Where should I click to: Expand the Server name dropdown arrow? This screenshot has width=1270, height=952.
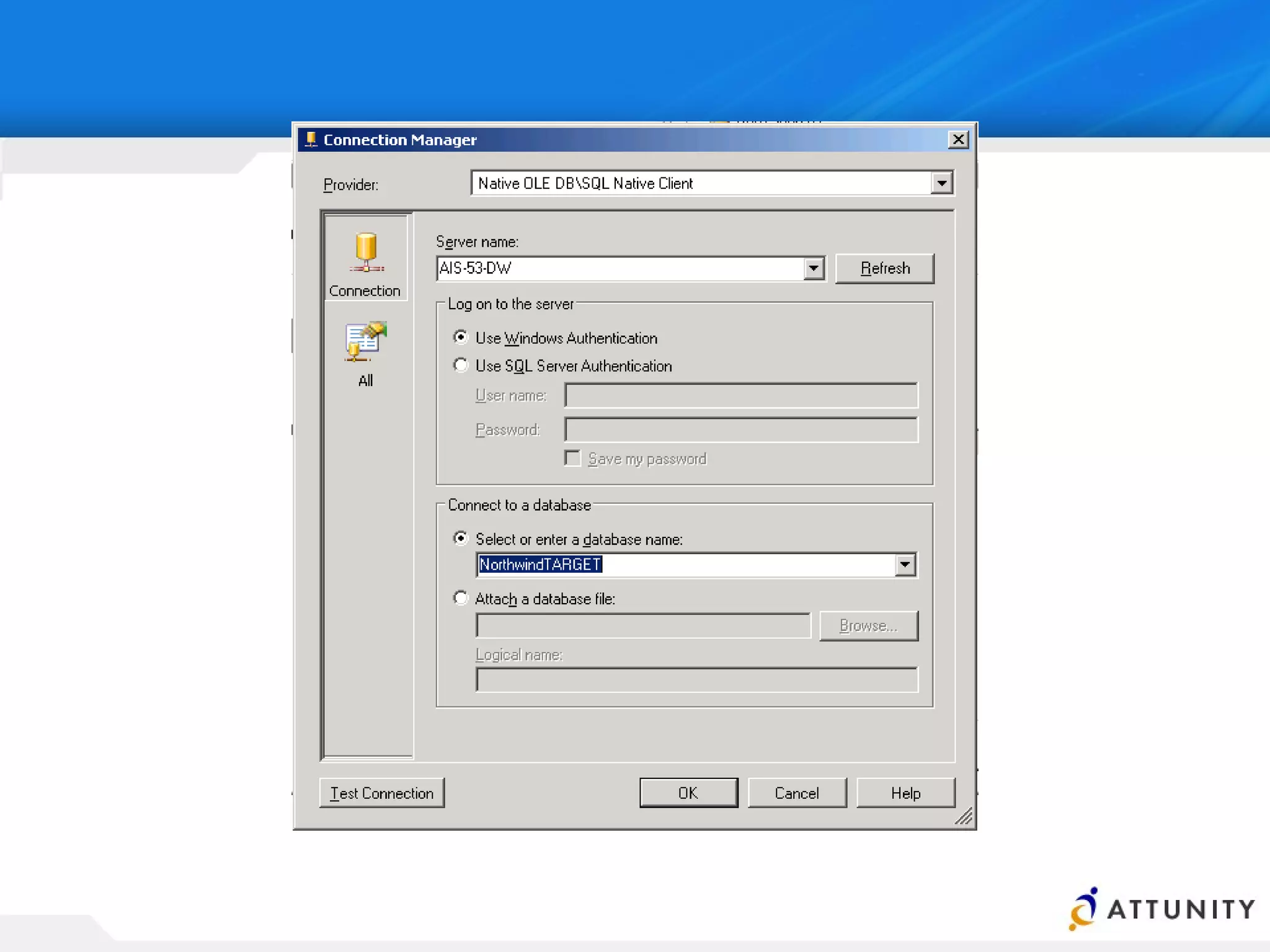pos(813,268)
